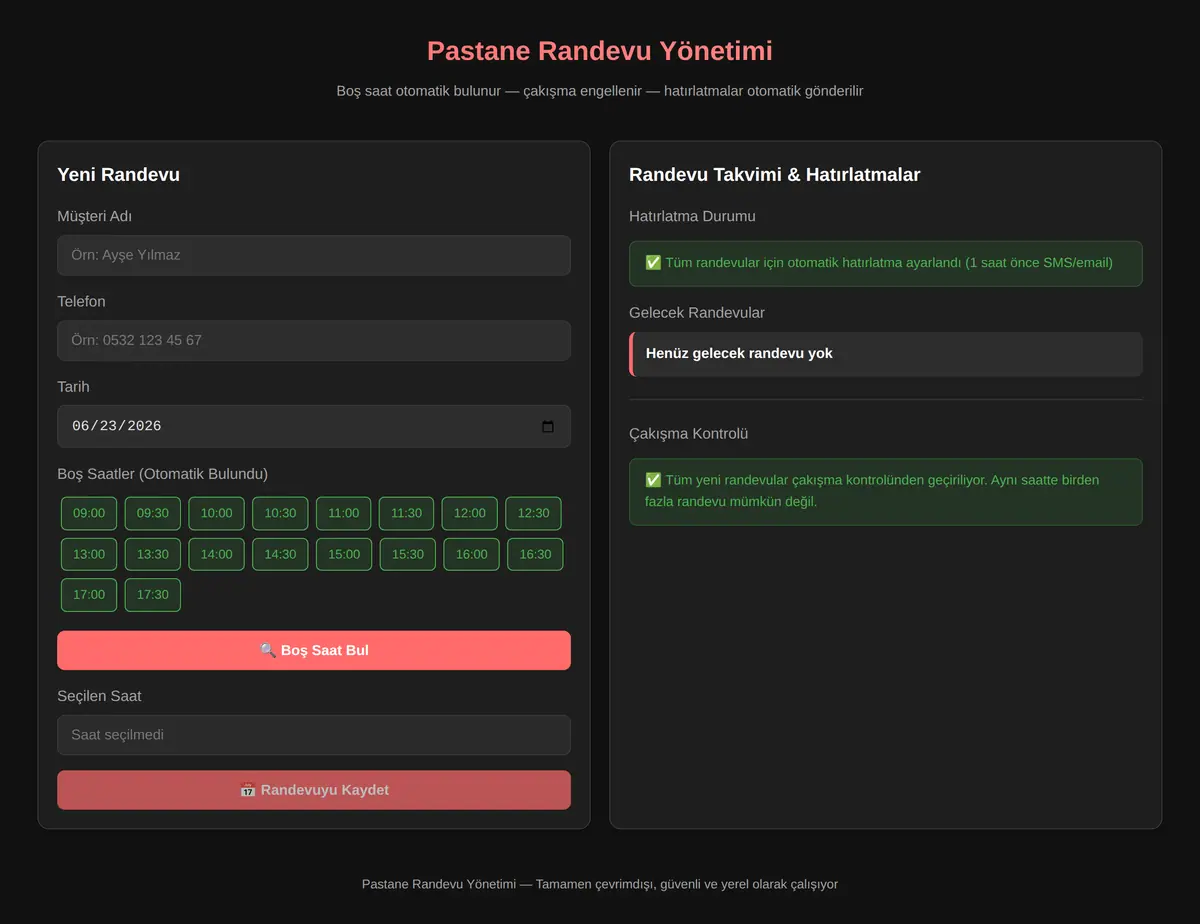Screen dimensions: 1200x924
Task: Choose the 10:00 time slot
Action: click(216, 513)
